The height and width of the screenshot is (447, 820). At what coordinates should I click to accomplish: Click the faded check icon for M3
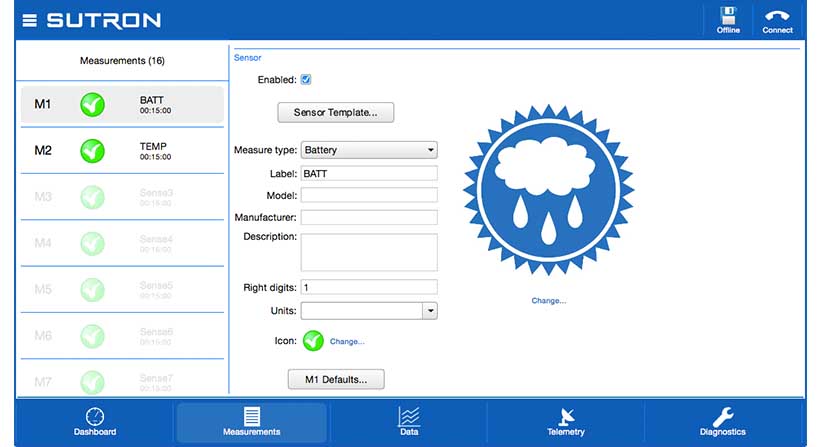pos(93,197)
